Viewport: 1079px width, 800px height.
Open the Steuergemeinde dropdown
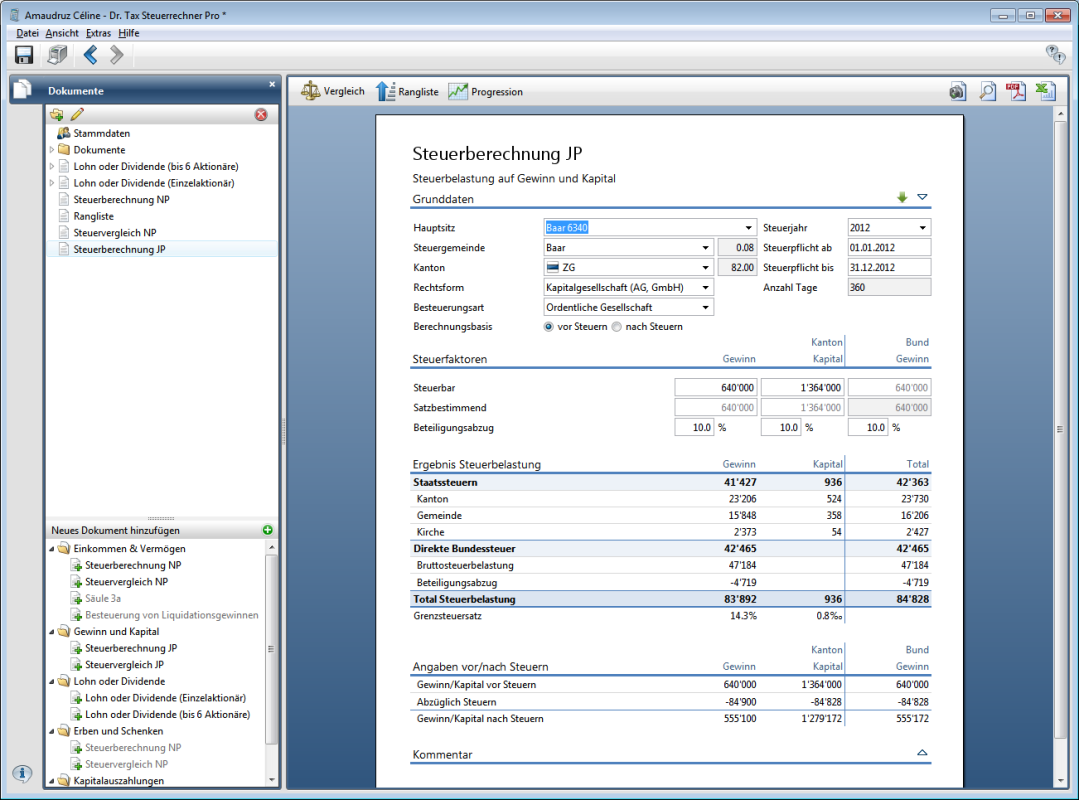pos(705,248)
